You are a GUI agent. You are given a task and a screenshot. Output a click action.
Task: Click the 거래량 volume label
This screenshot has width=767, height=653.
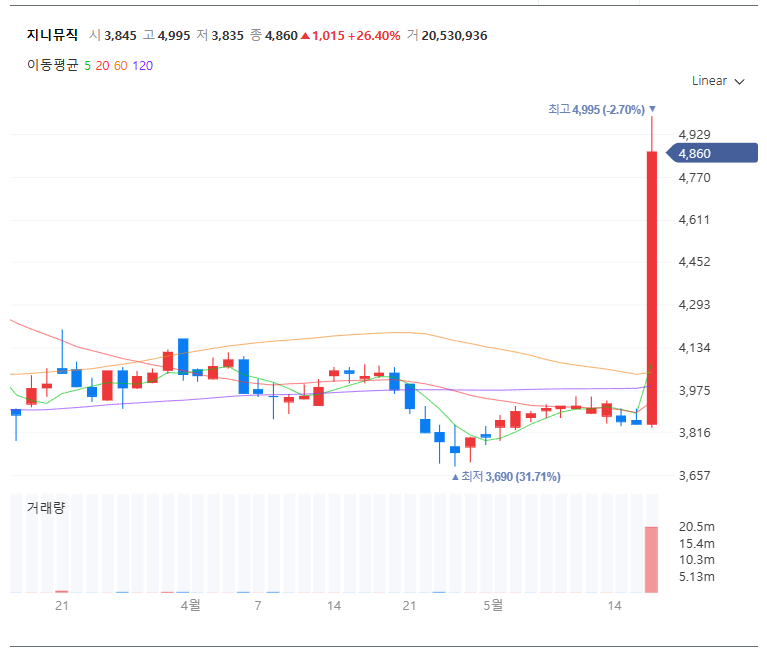point(45,507)
